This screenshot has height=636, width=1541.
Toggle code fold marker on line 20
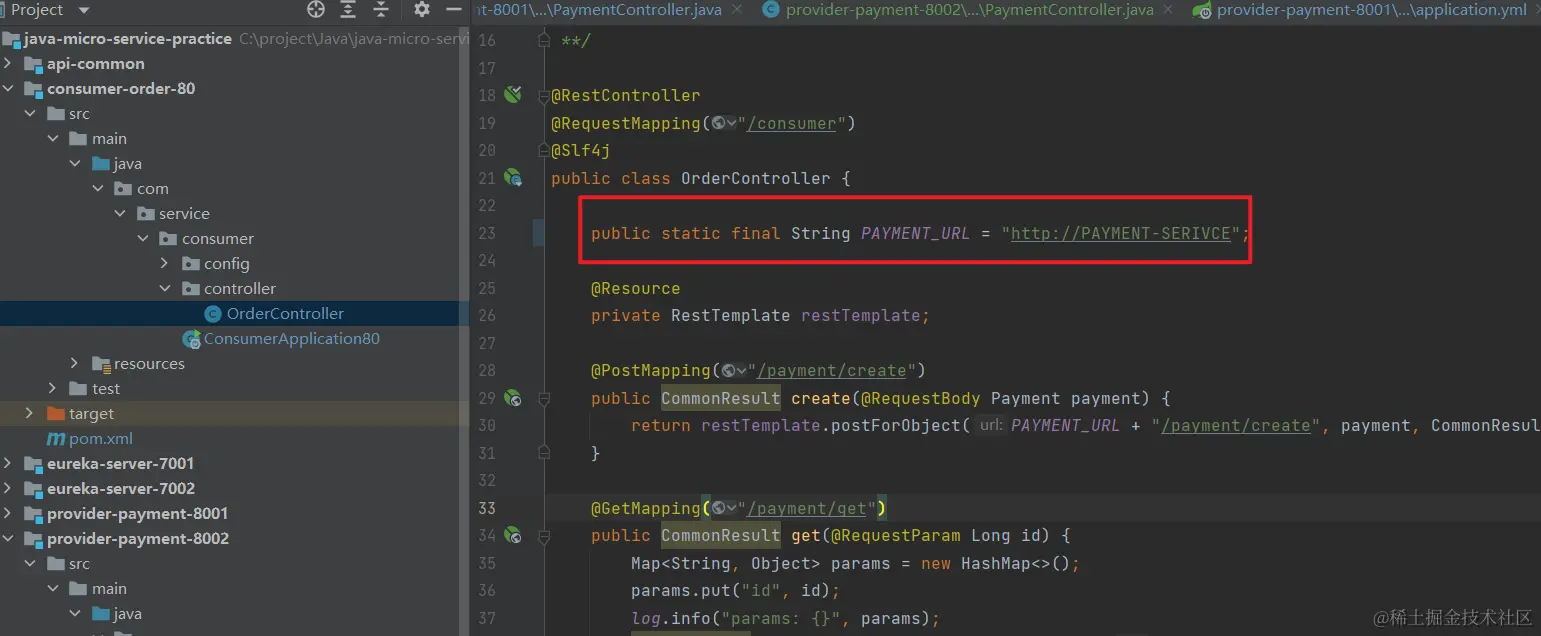pyautogui.click(x=544, y=151)
